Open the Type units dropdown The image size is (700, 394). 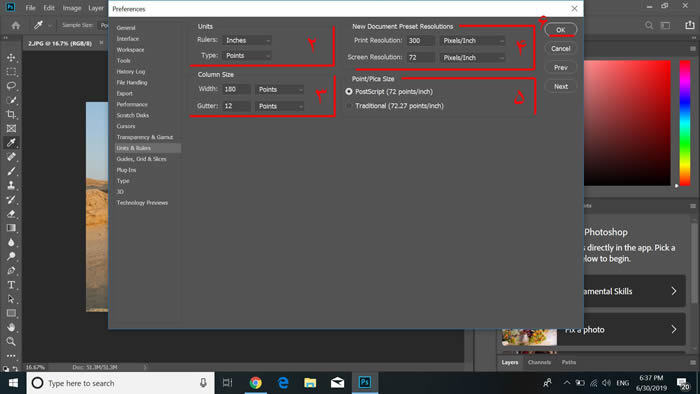tap(247, 56)
